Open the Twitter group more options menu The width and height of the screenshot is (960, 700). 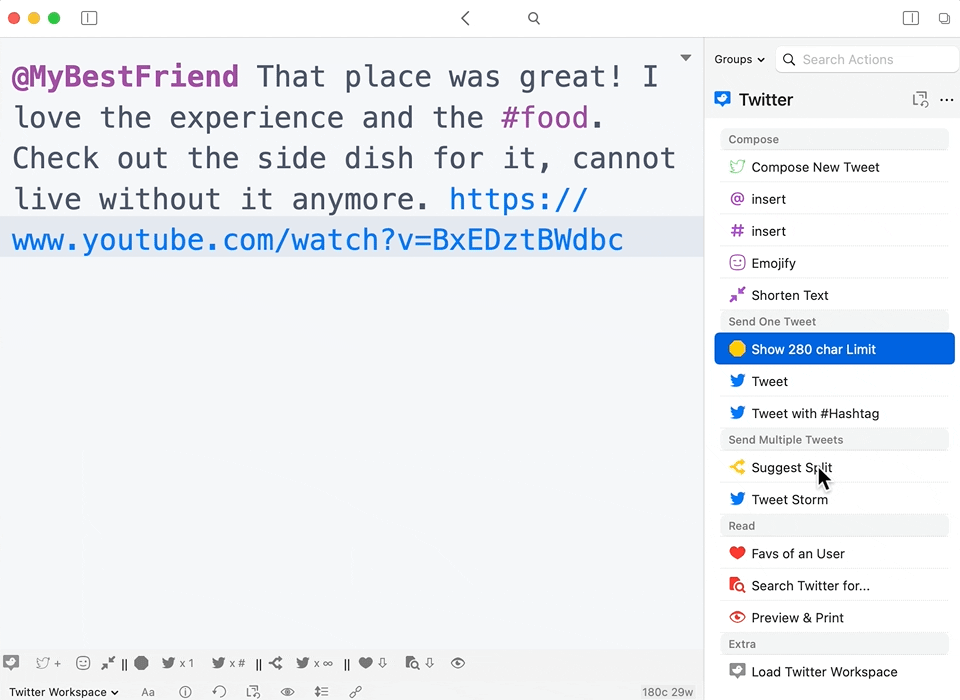tap(947, 100)
